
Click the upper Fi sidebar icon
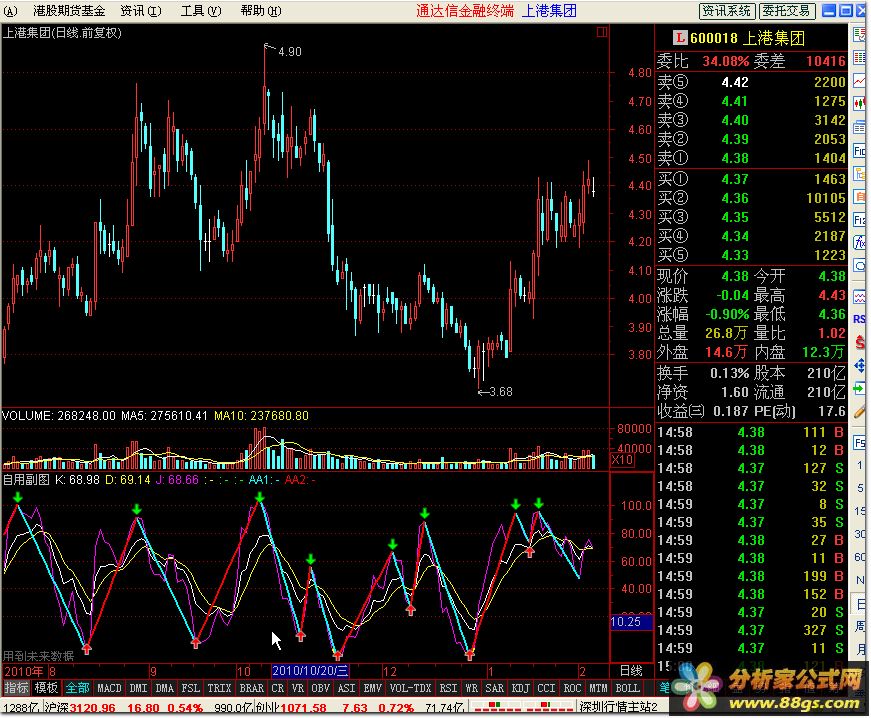pos(859,151)
